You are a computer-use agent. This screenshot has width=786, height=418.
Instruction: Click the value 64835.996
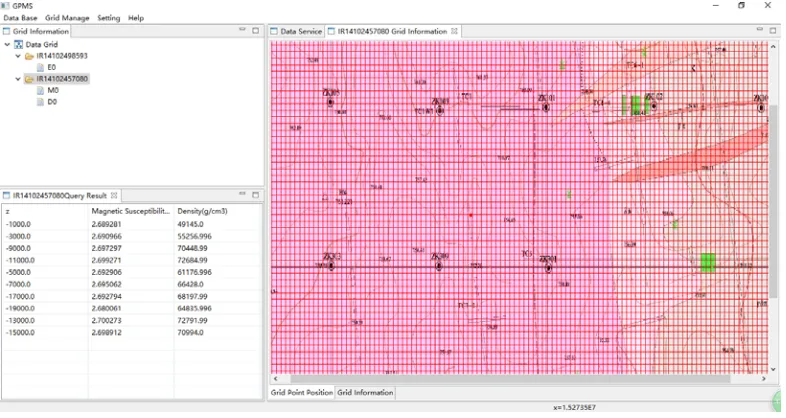pos(194,309)
